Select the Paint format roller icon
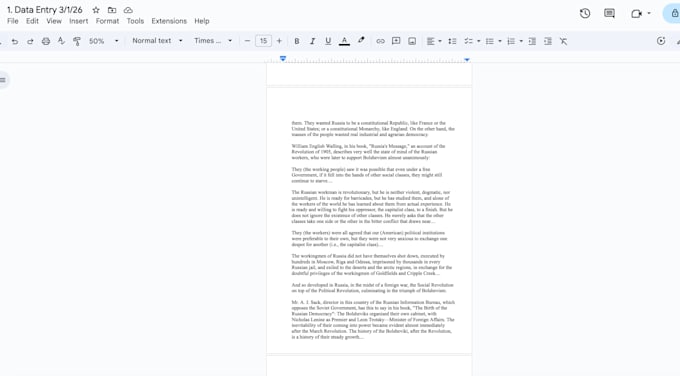 click(x=77, y=41)
